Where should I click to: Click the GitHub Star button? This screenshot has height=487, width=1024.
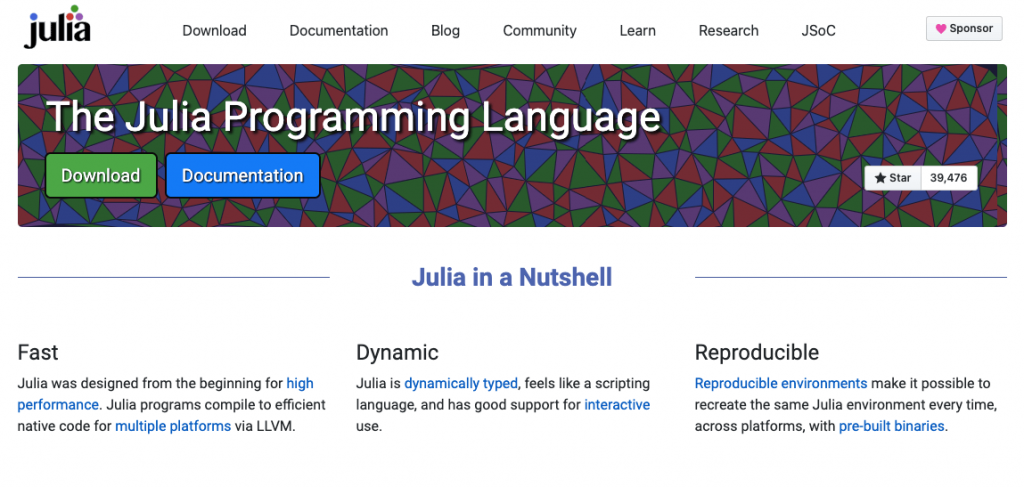click(x=893, y=178)
